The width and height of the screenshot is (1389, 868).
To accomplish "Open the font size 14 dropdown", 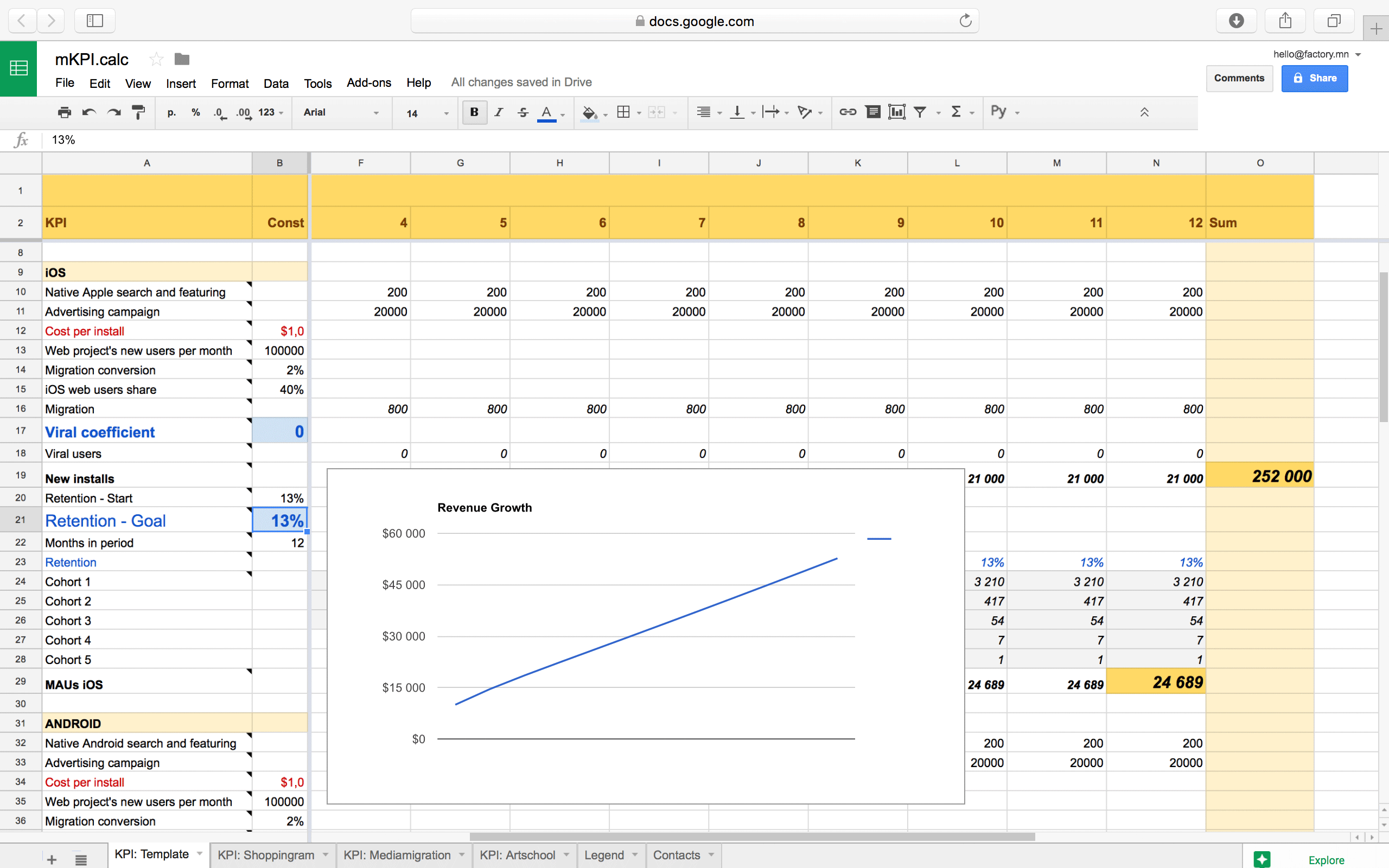I will [426, 113].
